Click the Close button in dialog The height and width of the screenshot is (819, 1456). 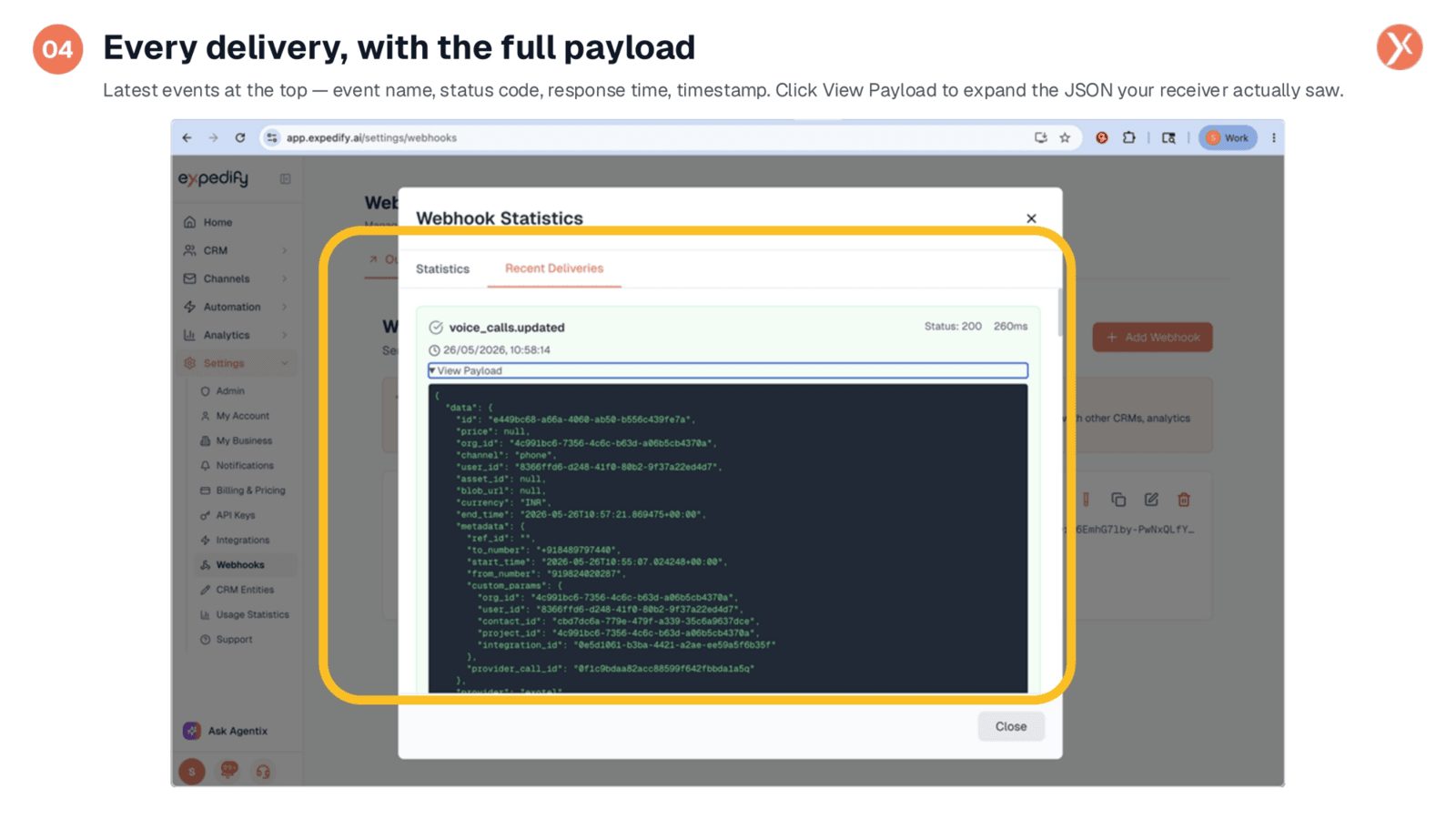1010,726
